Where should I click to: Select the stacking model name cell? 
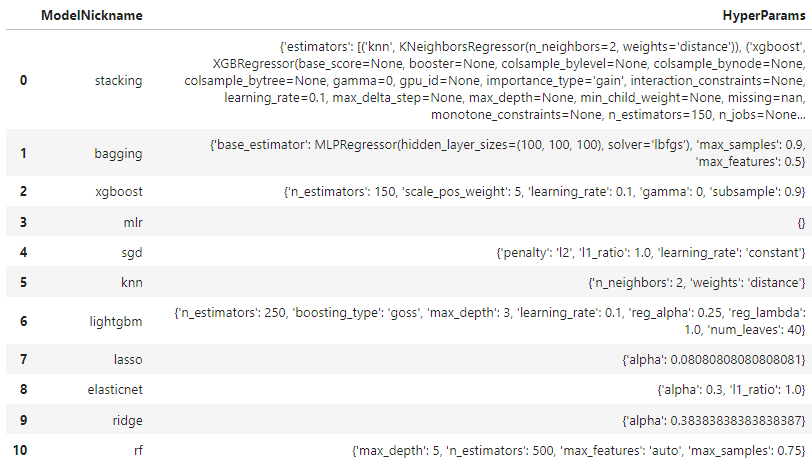tap(120, 81)
